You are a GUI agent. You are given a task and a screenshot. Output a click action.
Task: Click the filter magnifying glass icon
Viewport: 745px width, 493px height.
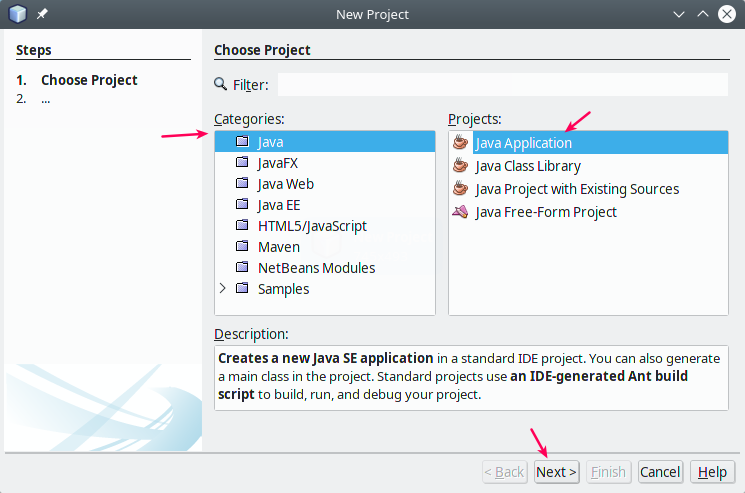[x=220, y=84]
